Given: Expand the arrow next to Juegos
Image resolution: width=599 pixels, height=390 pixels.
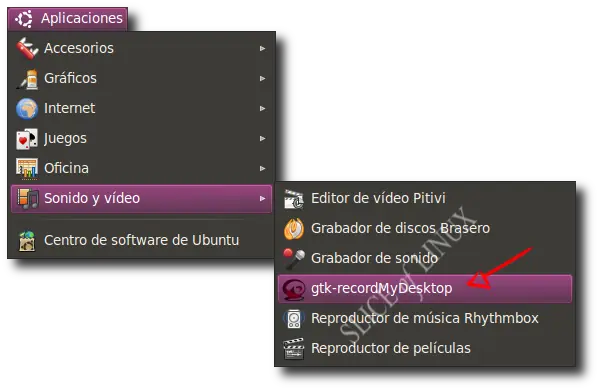Looking at the screenshot, I should tap(262, 138).
